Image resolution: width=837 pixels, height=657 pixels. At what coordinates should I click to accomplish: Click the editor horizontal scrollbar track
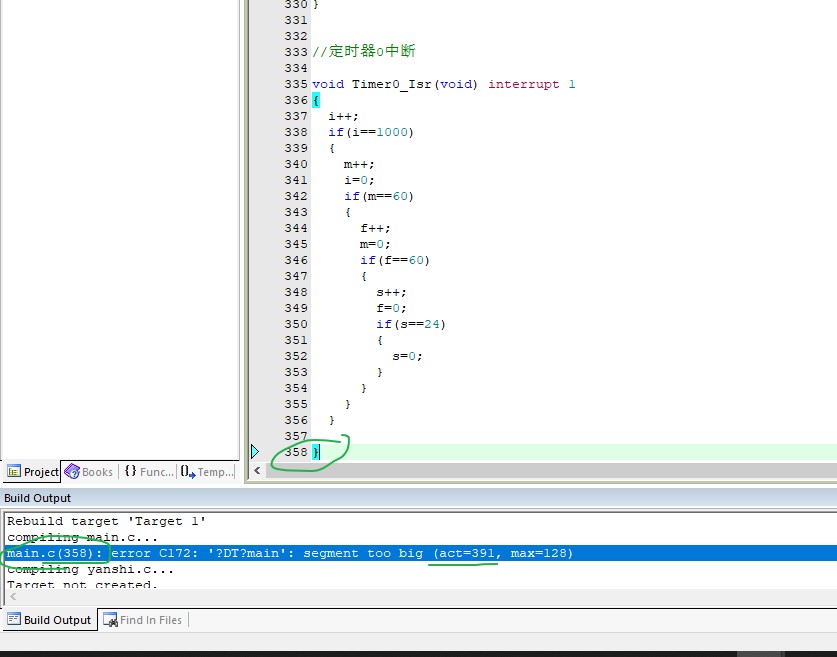[x=551, y=470]
